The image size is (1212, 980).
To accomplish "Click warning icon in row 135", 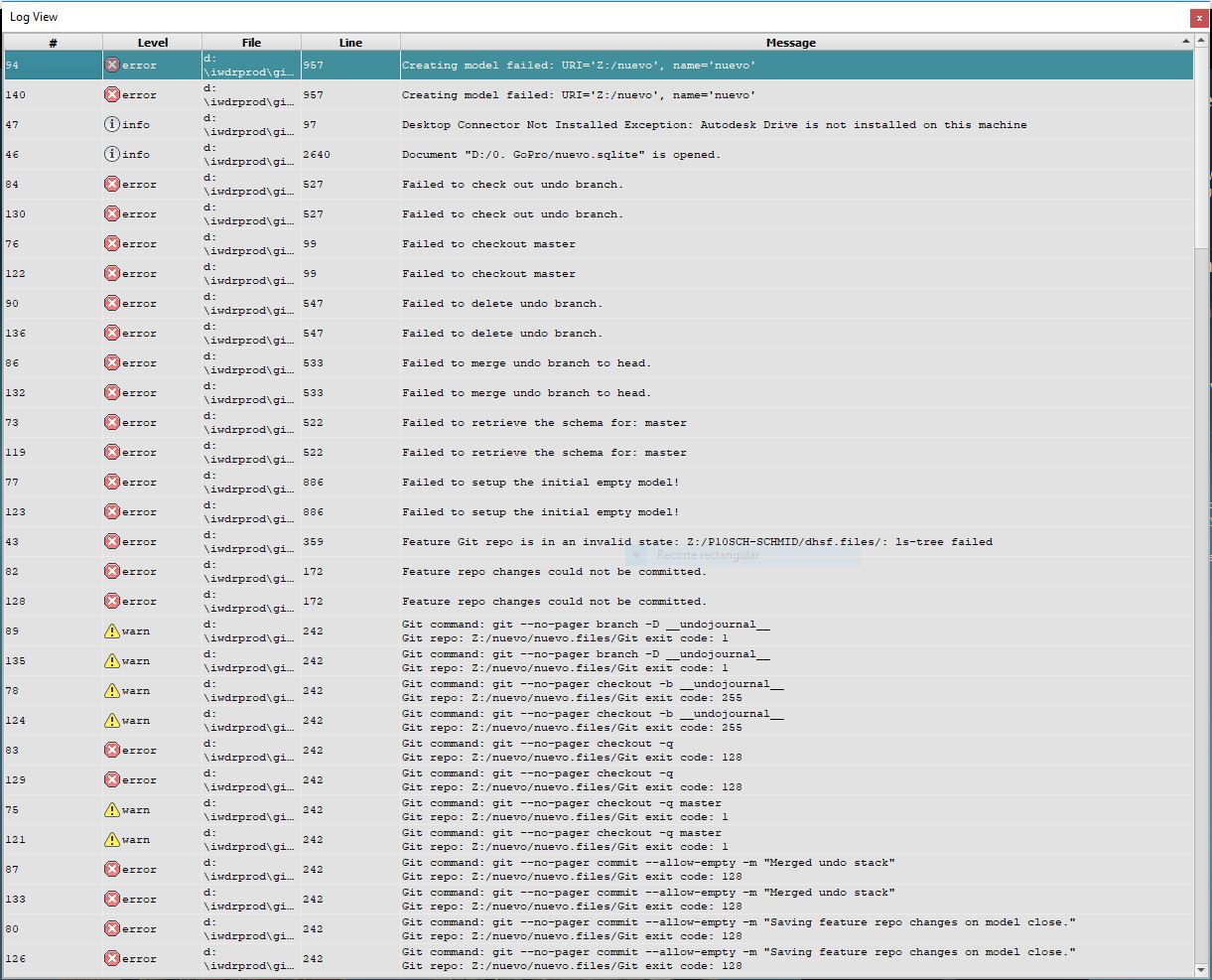I will coord(112,660).
